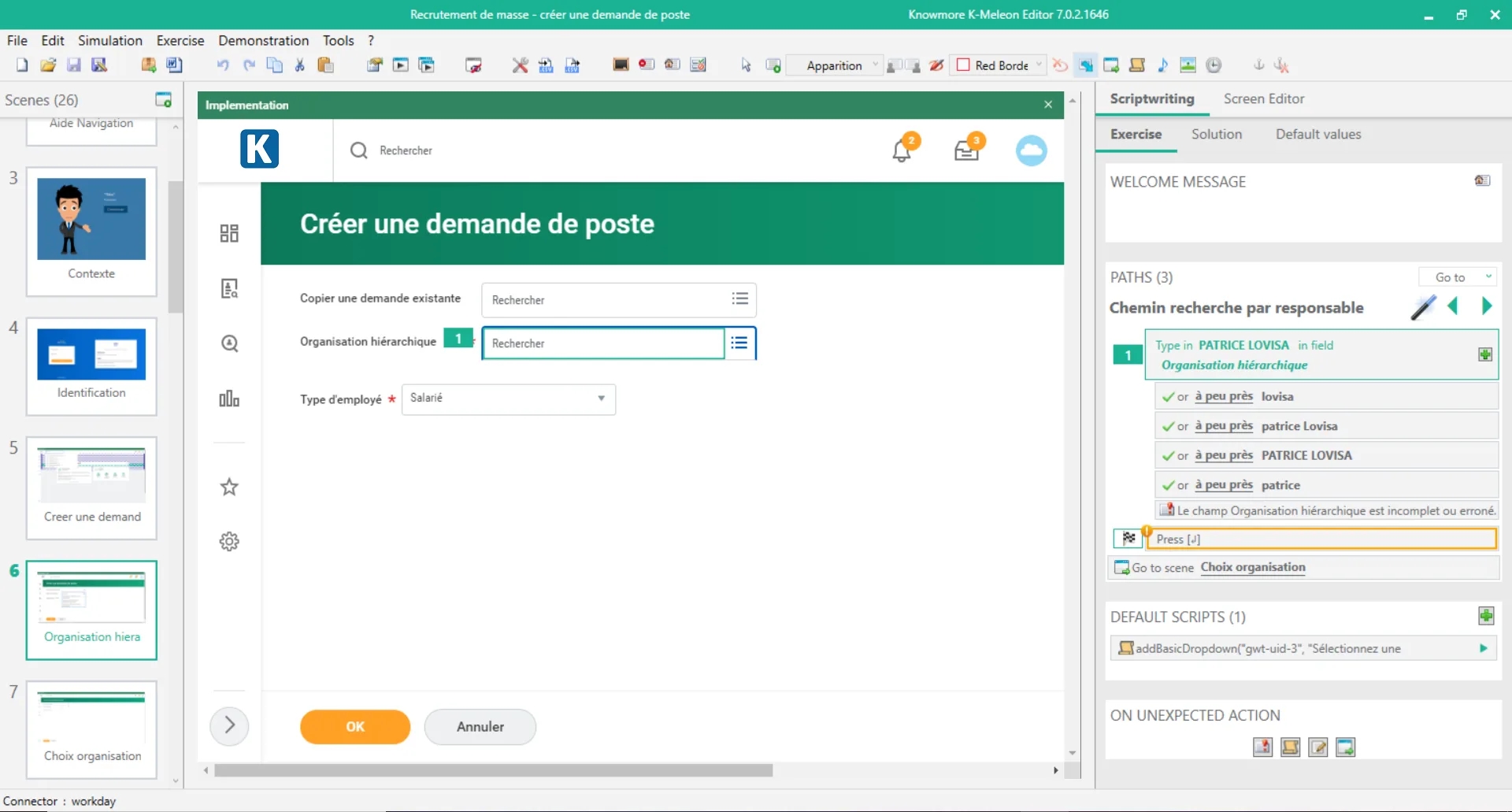This screenshot has width=1512, height=812.
Task: Open the gear settings sidebar icon
Action: click(229, 542)
